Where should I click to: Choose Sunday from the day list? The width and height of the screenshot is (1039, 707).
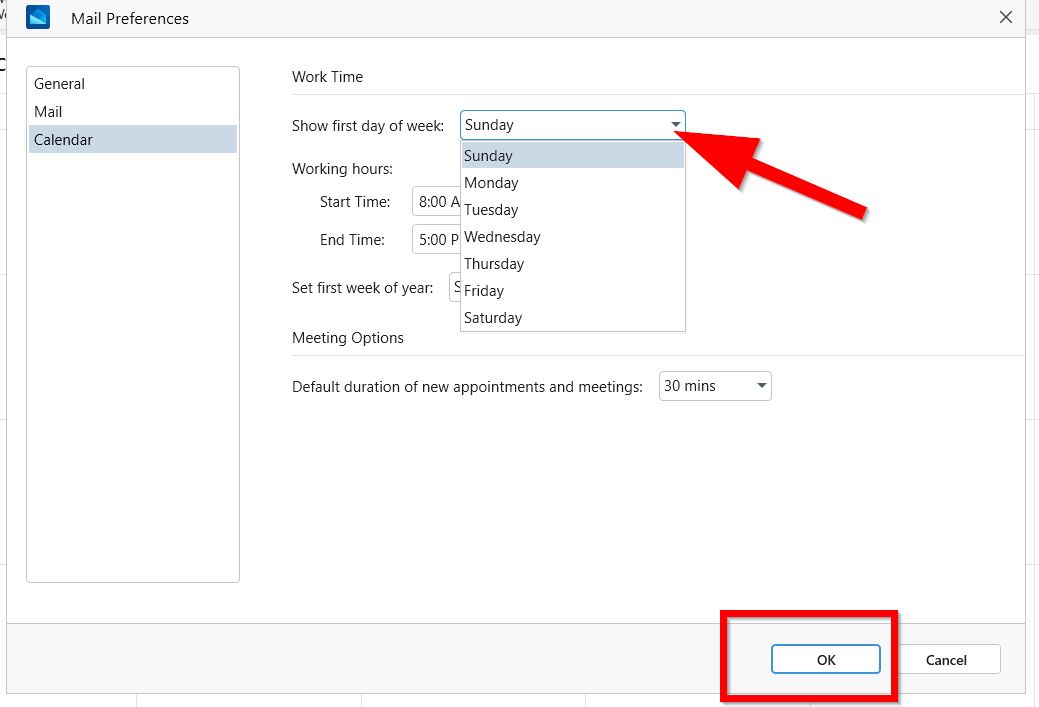[573, 156]
